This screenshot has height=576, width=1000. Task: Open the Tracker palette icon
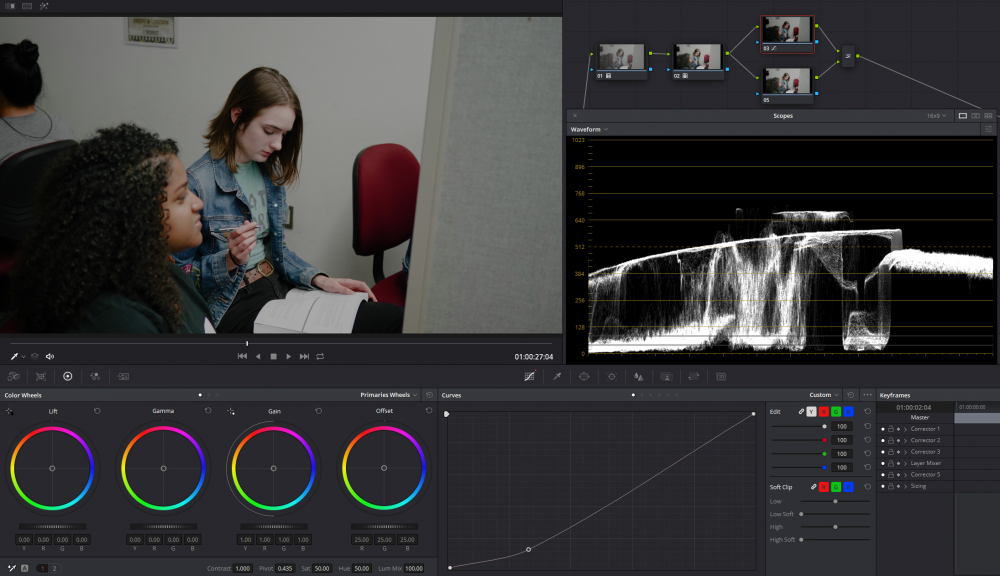click(611, 377)
